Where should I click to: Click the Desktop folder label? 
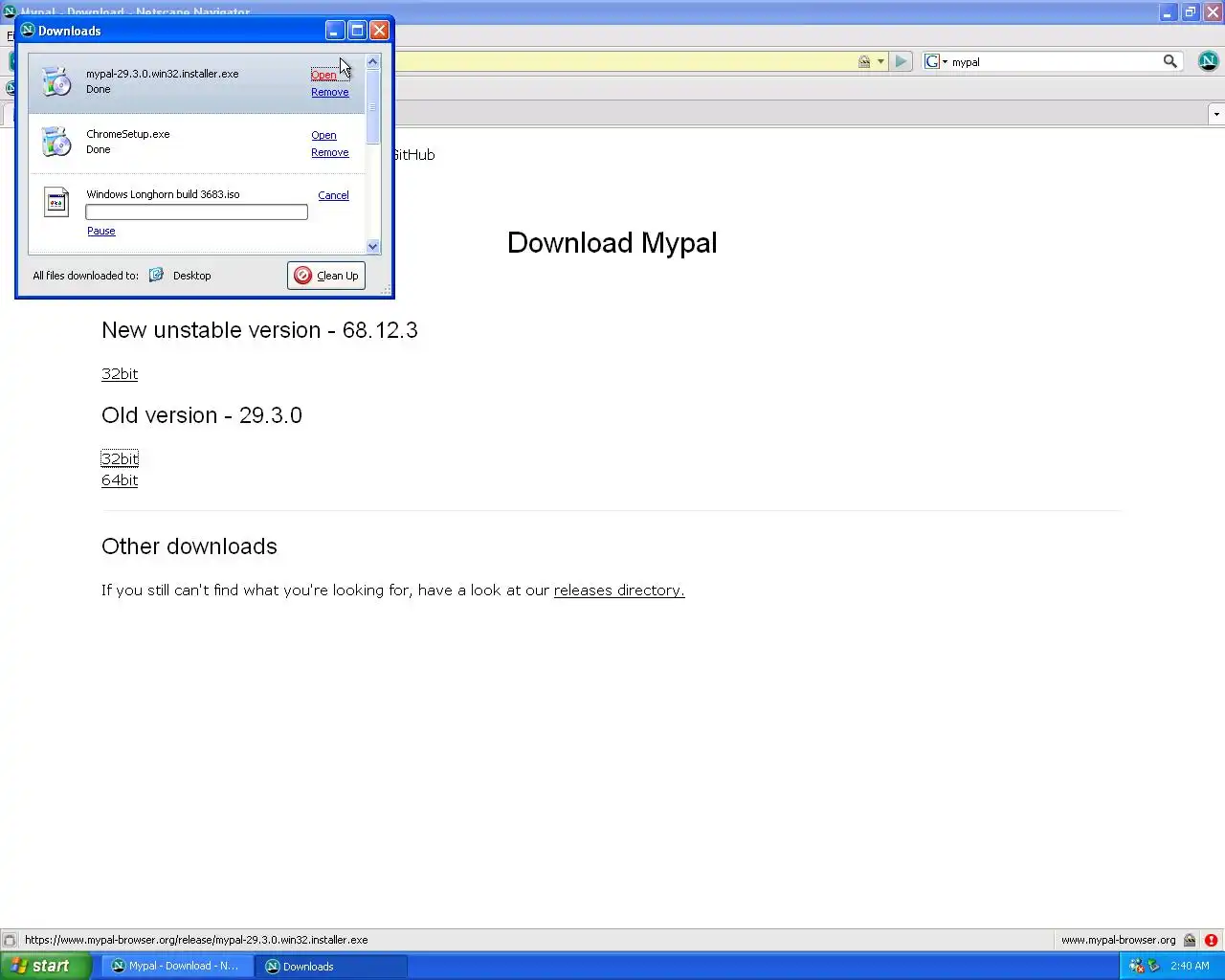point(191,276)
